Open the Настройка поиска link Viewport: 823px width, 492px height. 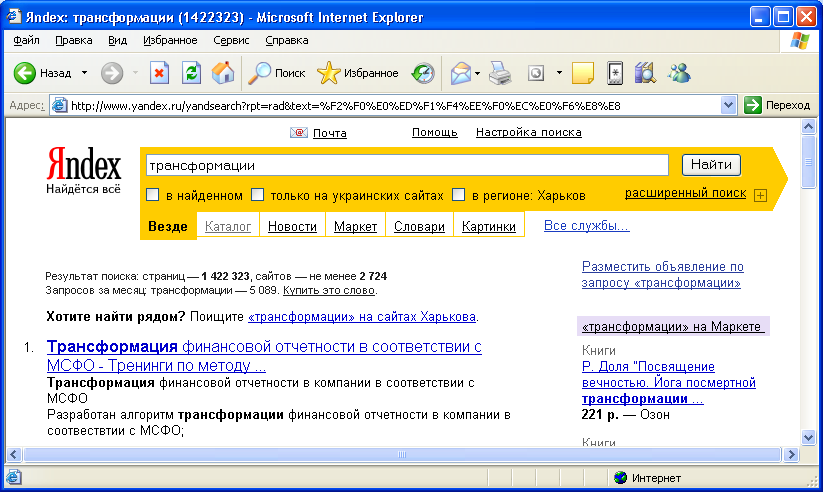[529, 132]
